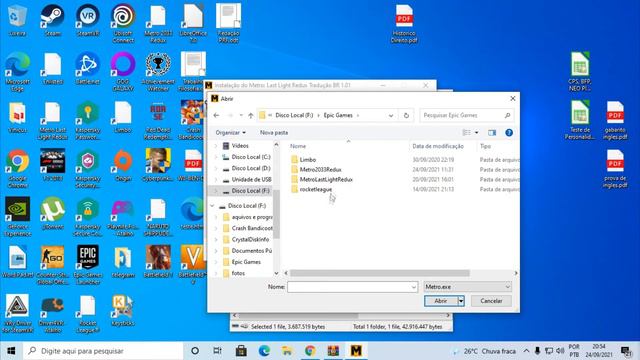
Task: Launch Epic Games Launcher desktop shortcut
Action: [x=88, y=264]
